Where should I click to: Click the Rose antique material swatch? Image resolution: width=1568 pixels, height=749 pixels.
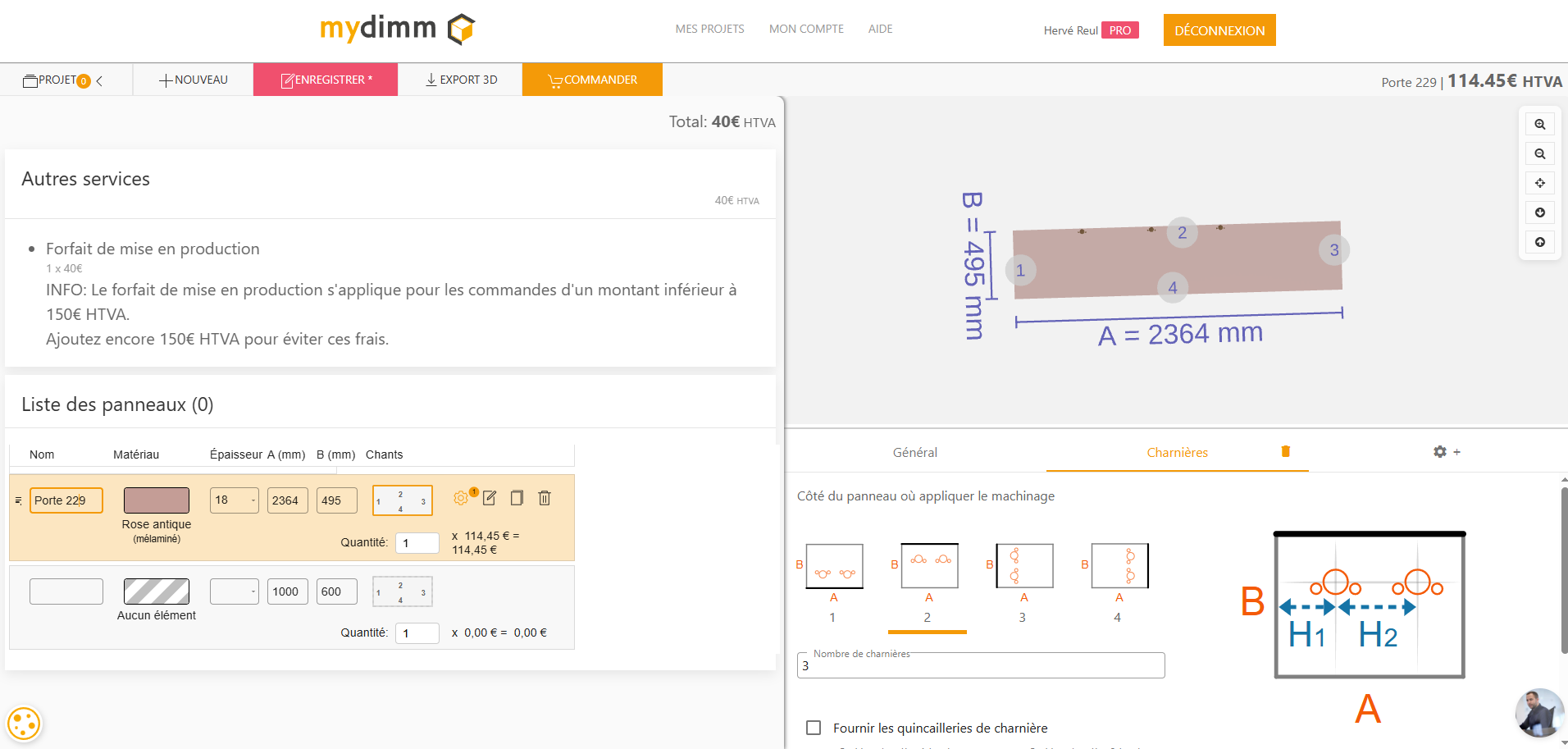157,500
